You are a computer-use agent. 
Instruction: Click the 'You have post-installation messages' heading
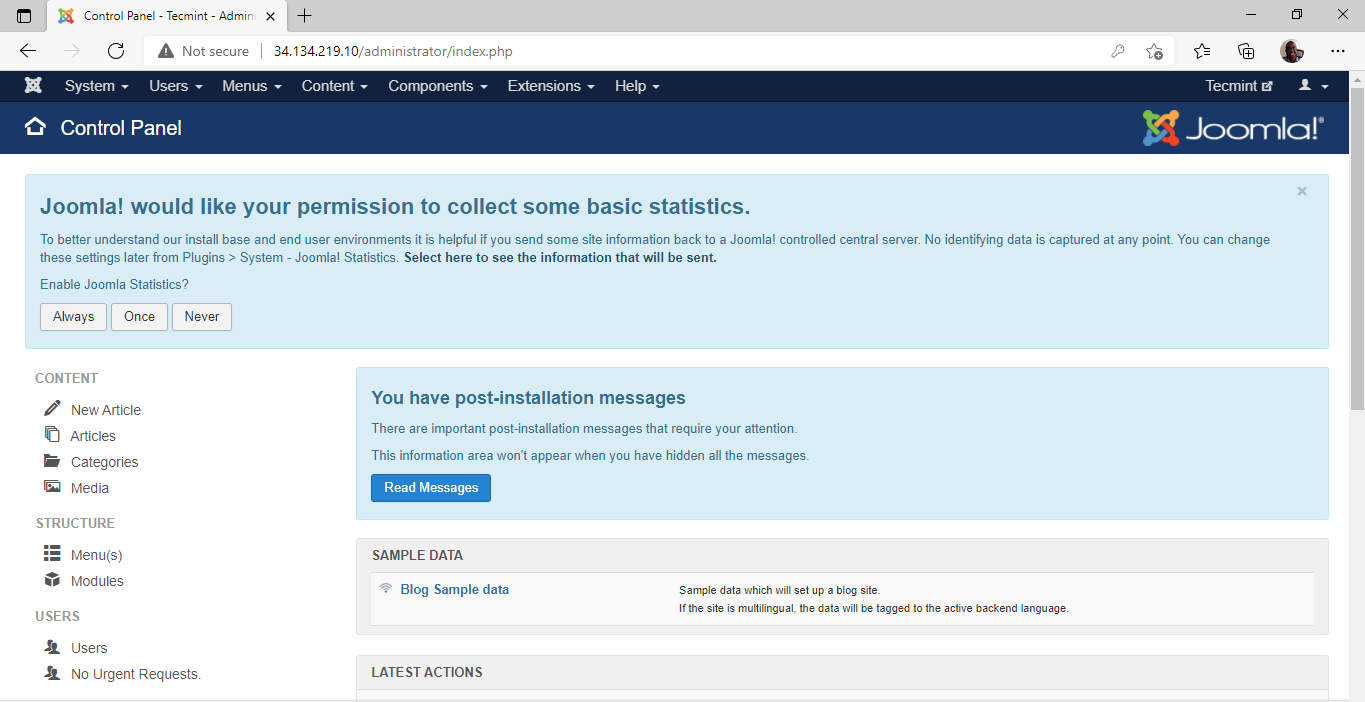[x=528, y=398]
